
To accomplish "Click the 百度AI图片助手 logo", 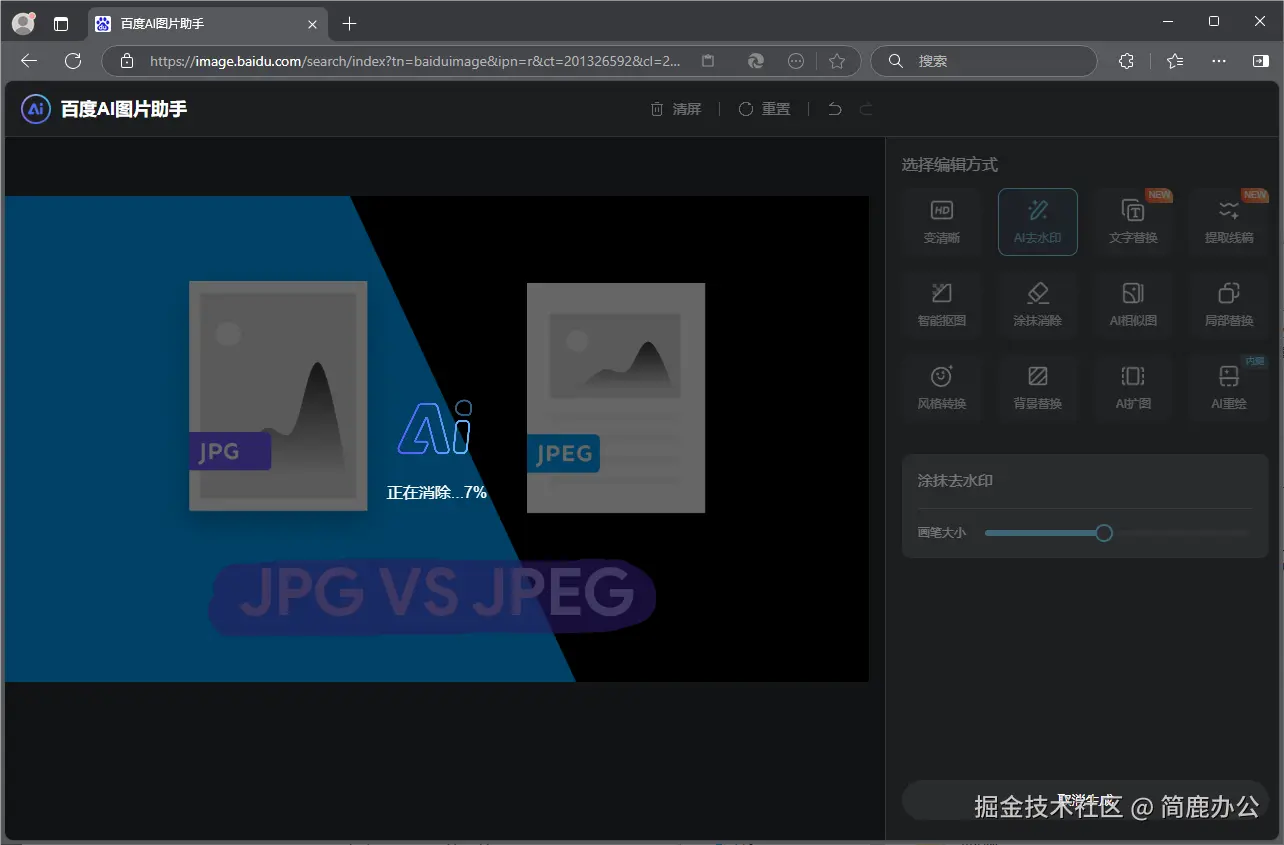I will pos(104,109).
